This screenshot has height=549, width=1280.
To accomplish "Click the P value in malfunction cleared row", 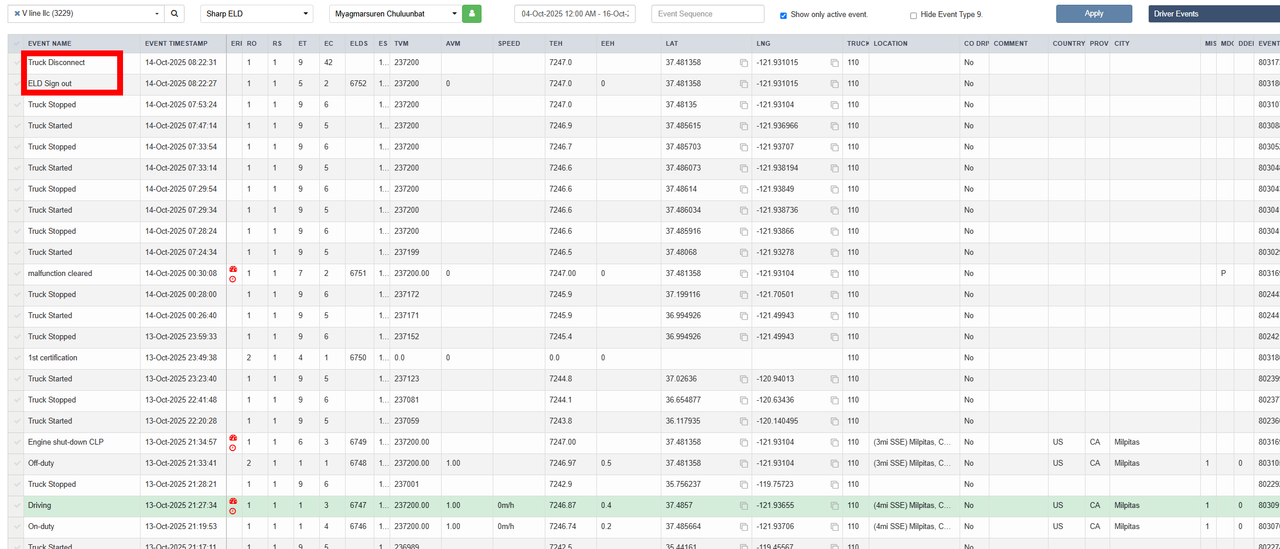I will click(1223, 273).
